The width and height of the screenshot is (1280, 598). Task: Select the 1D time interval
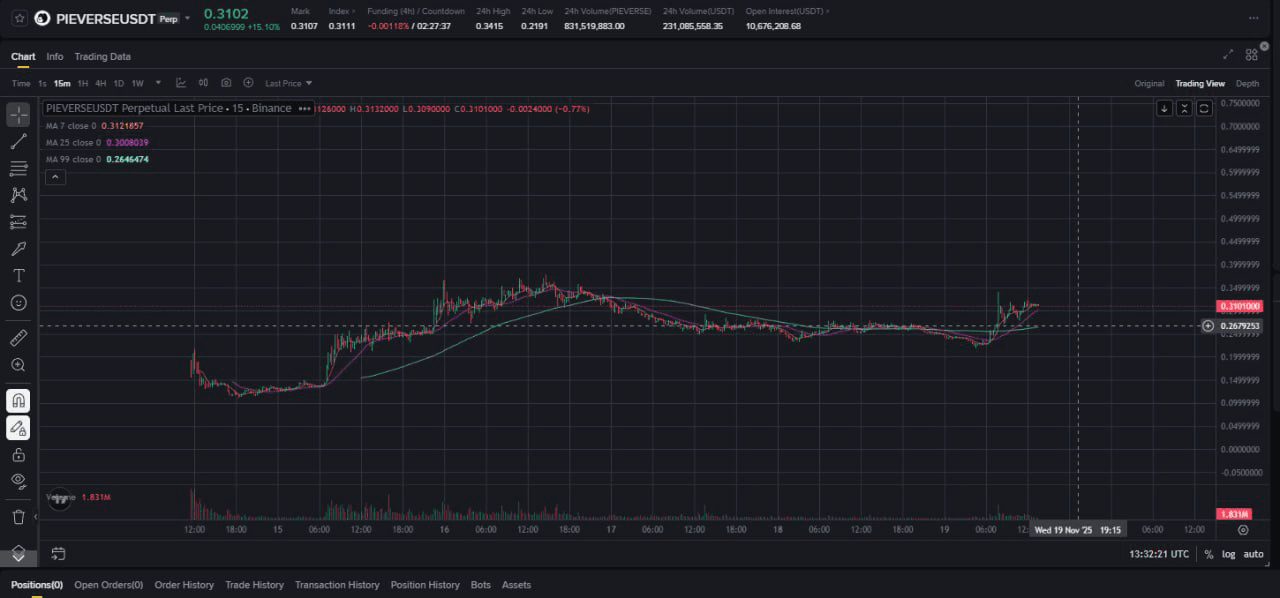pos(119,84)
